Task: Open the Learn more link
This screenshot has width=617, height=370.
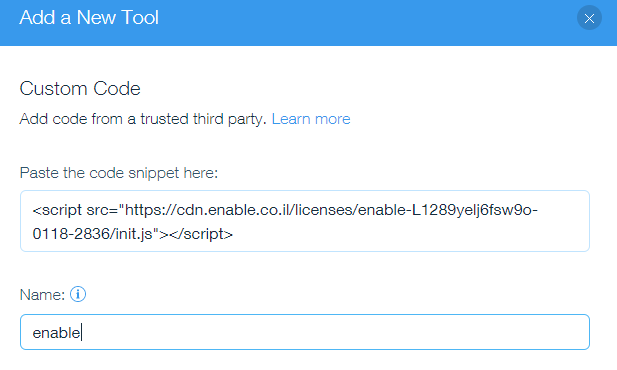Action: [x=311, y=119]
